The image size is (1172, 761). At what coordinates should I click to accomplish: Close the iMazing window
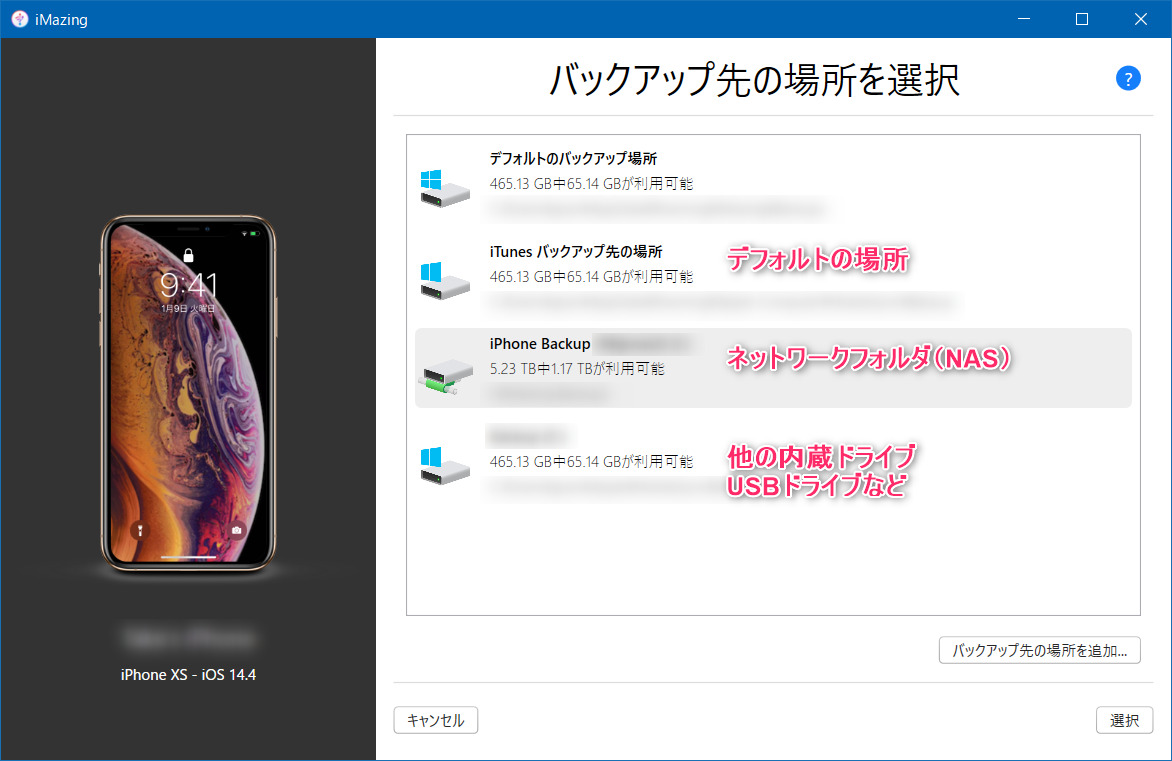[x=1141, y=19]
